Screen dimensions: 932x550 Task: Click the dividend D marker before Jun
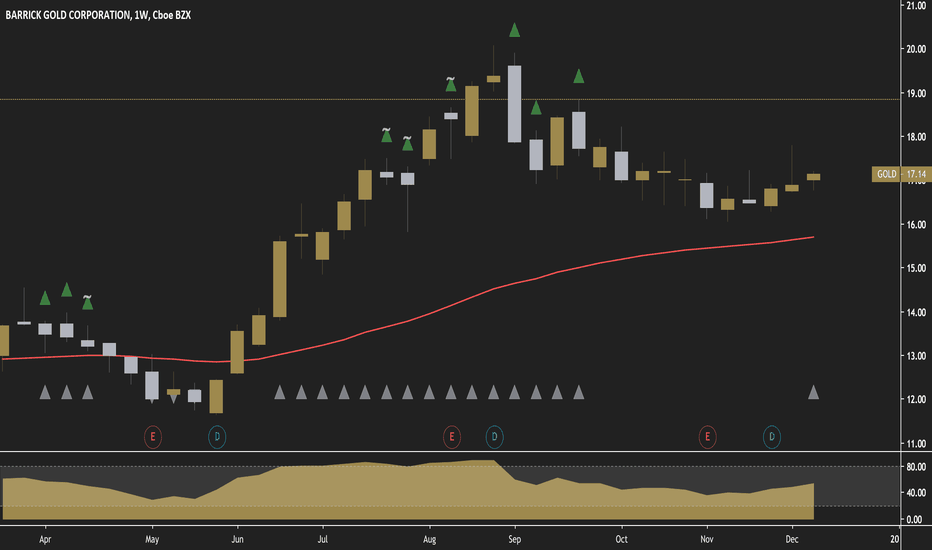tap(217, 437)
